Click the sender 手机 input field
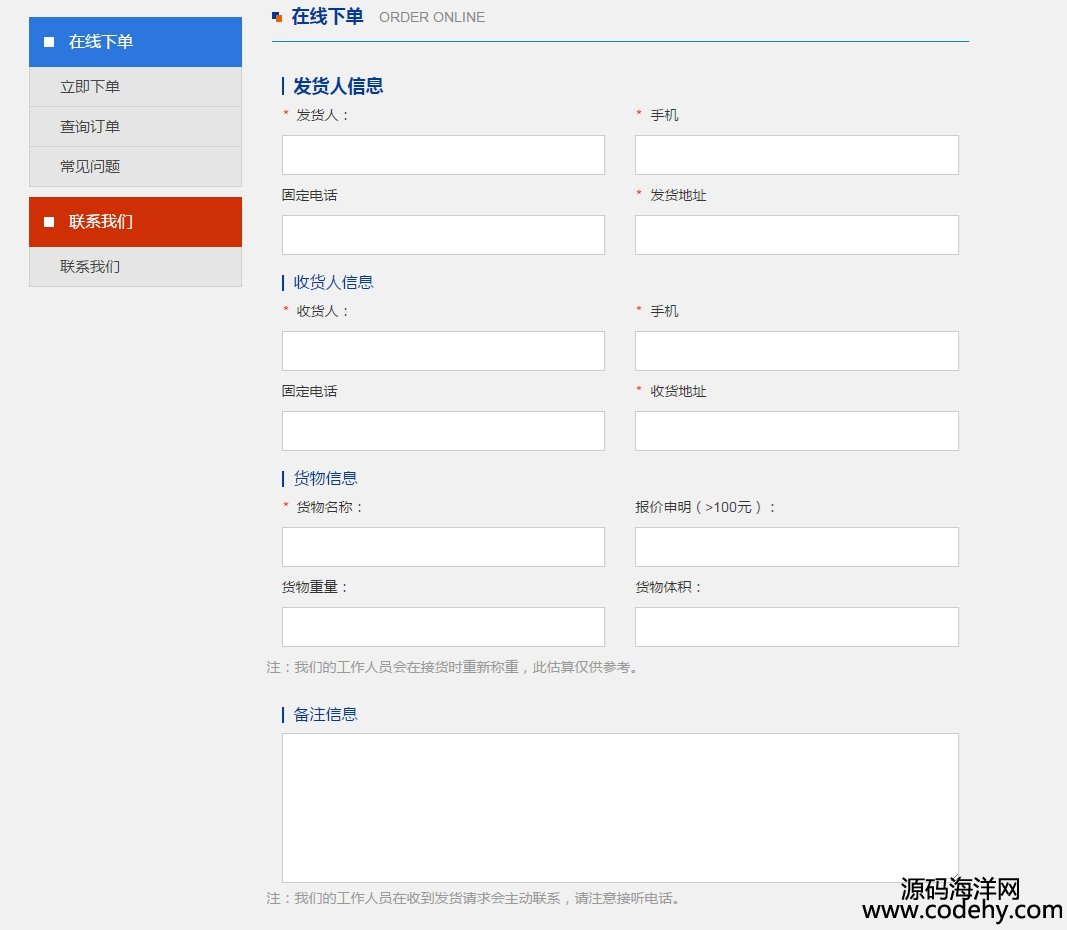 pos(796,155)
